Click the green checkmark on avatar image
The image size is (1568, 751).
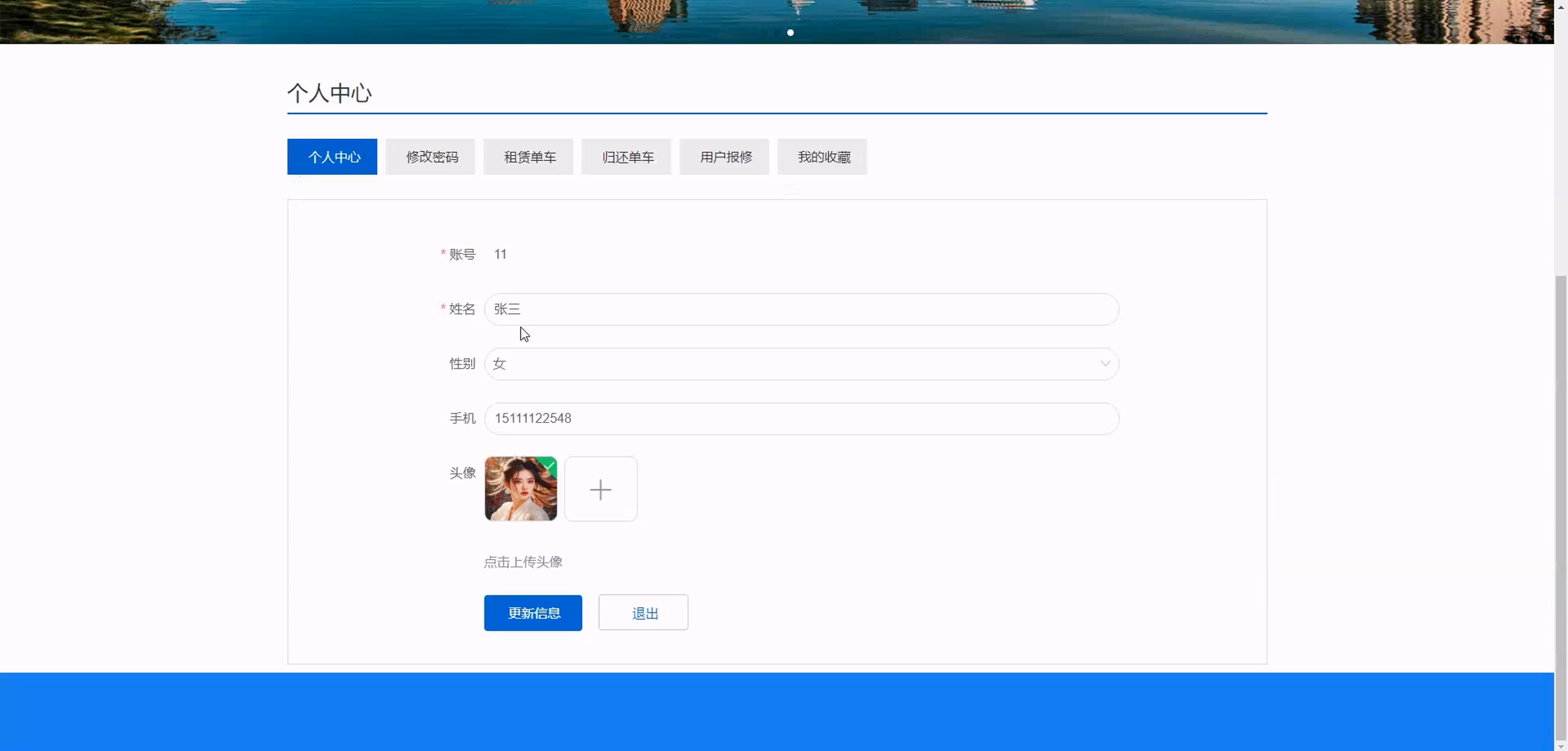pos(549,466)
